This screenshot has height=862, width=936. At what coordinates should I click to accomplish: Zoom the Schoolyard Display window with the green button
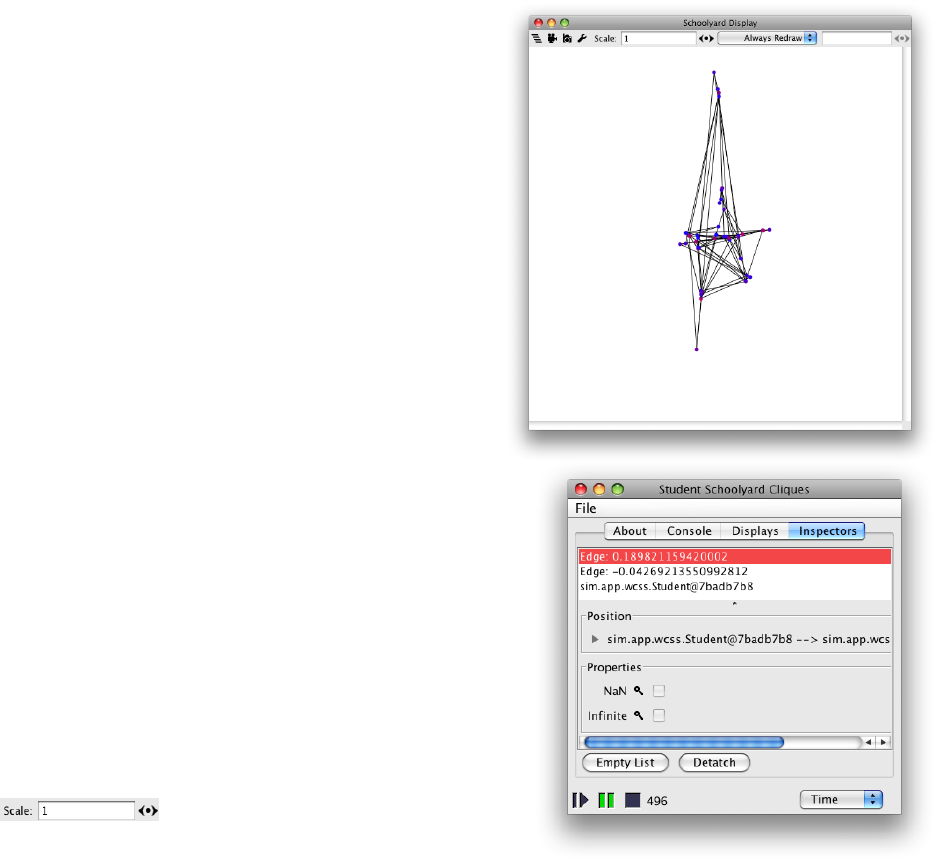(565, 23)
